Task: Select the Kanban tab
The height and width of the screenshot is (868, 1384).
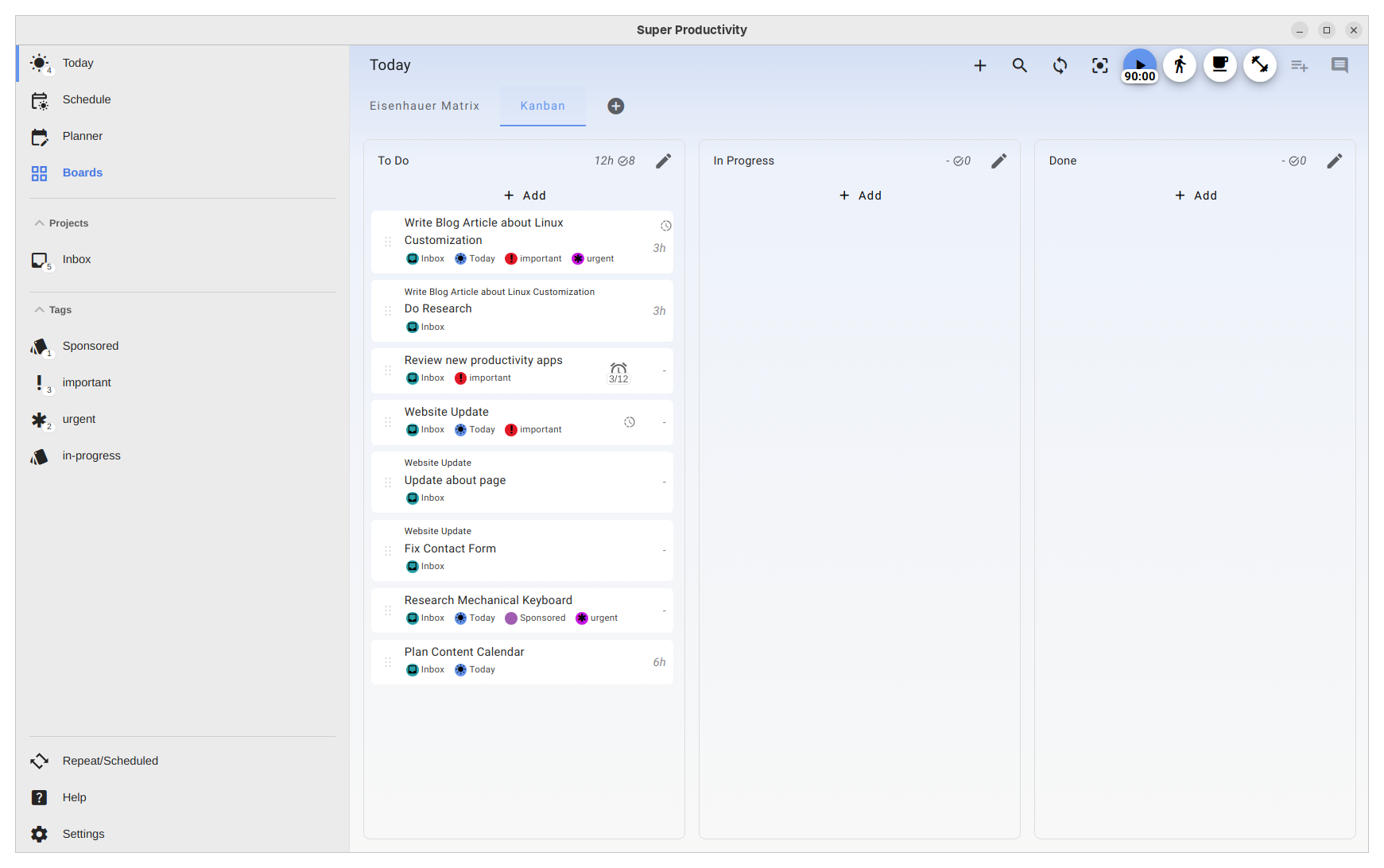Action: pos(543,107)
